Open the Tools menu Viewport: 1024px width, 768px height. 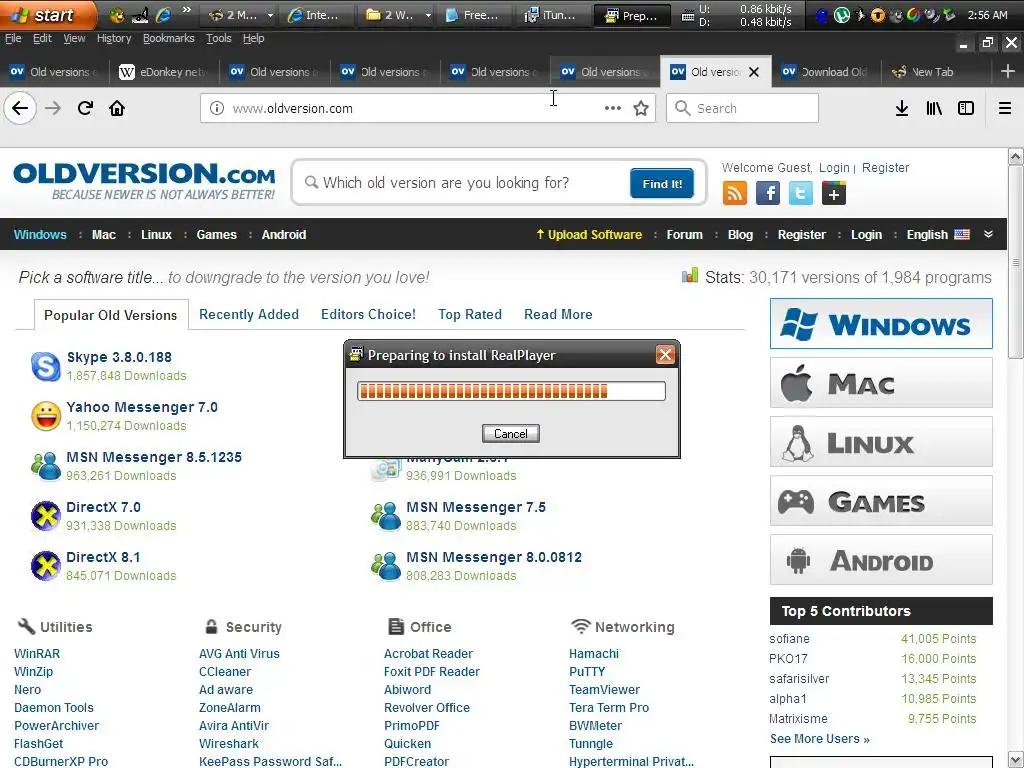pyautogui.click(x=219, y=39)
